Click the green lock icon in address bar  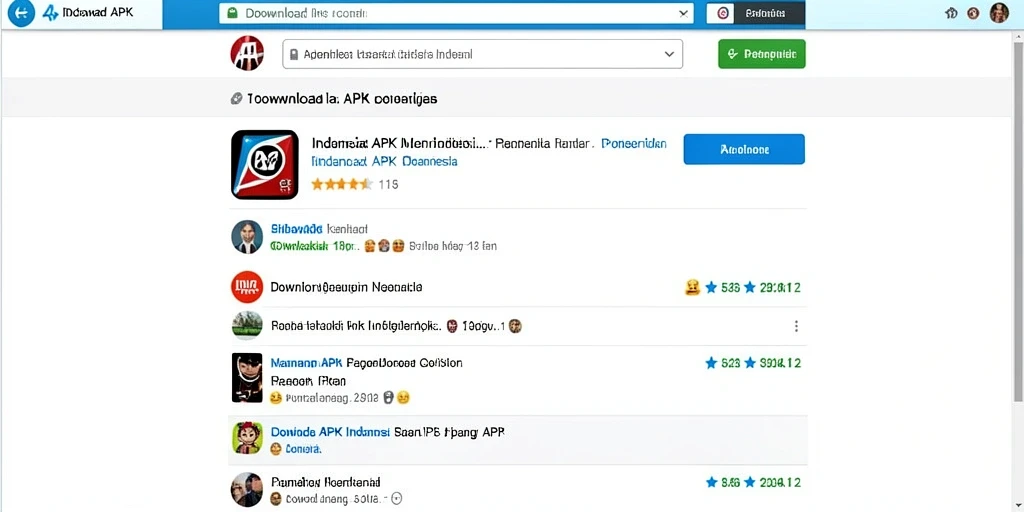coord(231,13)
